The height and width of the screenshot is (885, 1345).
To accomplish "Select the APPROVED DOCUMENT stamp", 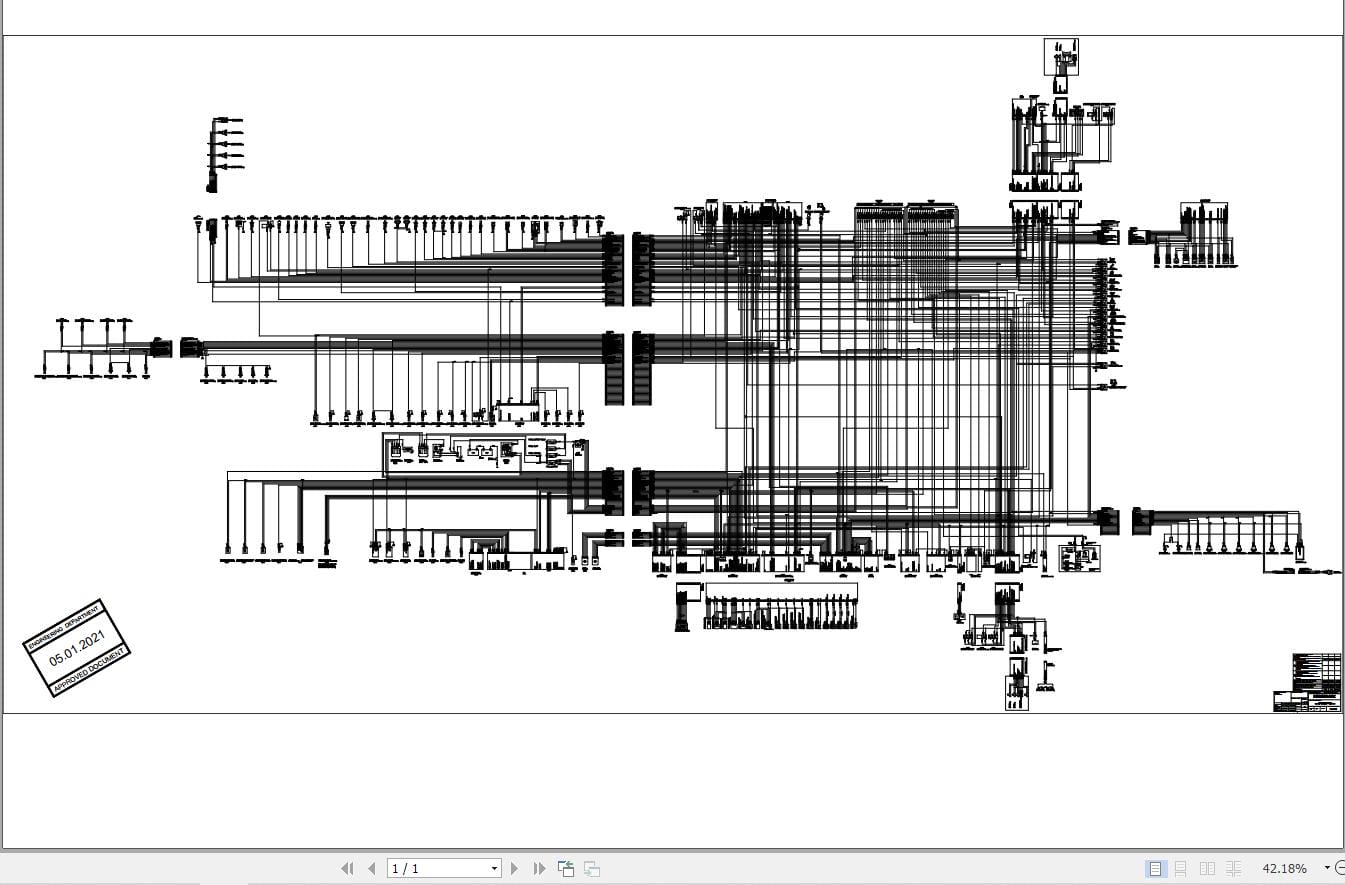I will 89,673.
